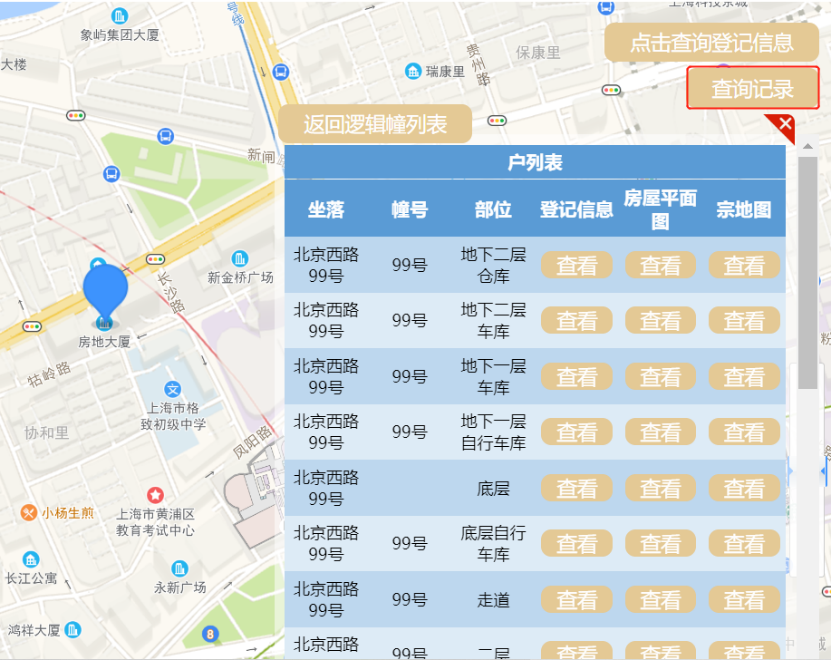View 登记信息 for 走道 row
The height and width of the screenshot is (660, 831).
tap(577, 600)
